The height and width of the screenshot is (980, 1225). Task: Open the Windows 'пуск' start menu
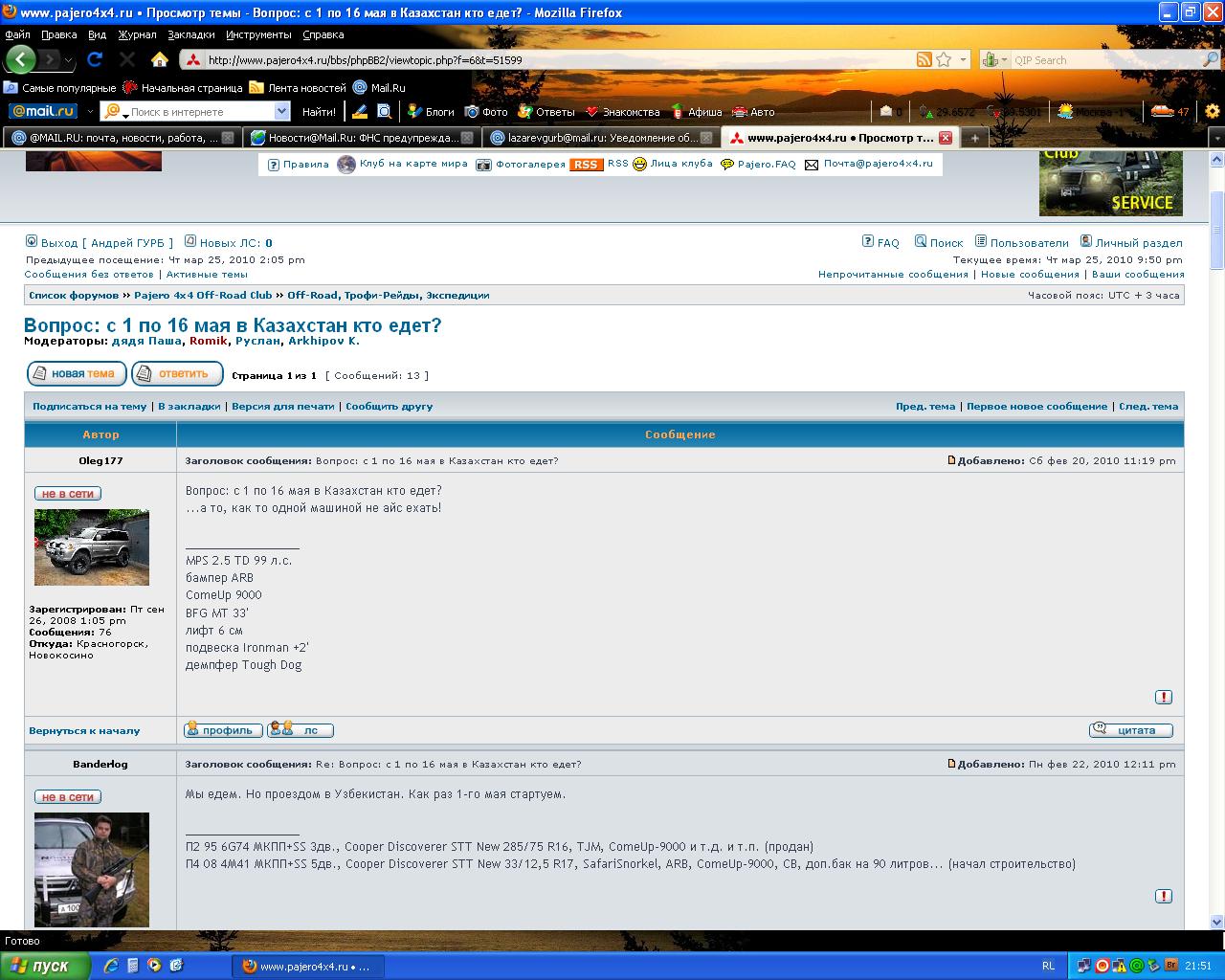(45, 966)
